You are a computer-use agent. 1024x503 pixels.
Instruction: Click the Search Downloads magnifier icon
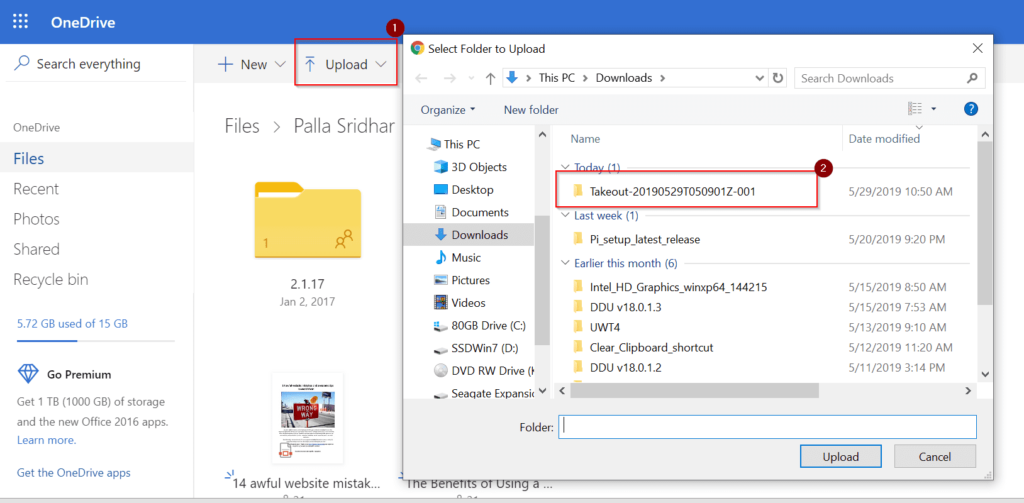pyautogui.click(x=971, y=78)
